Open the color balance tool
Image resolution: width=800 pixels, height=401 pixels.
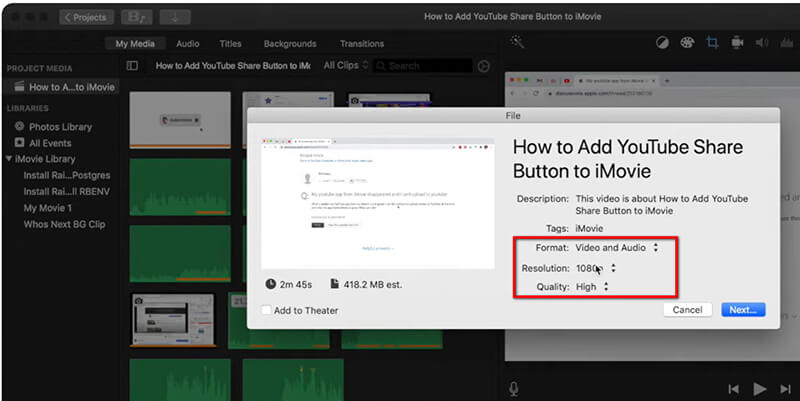[x=662, y=43]
